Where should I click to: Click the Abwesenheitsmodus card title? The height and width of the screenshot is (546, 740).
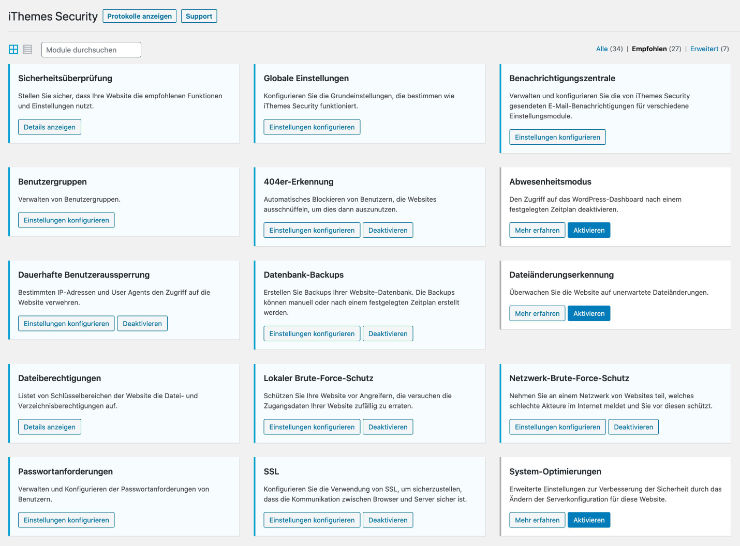click(x=550, y=182)
